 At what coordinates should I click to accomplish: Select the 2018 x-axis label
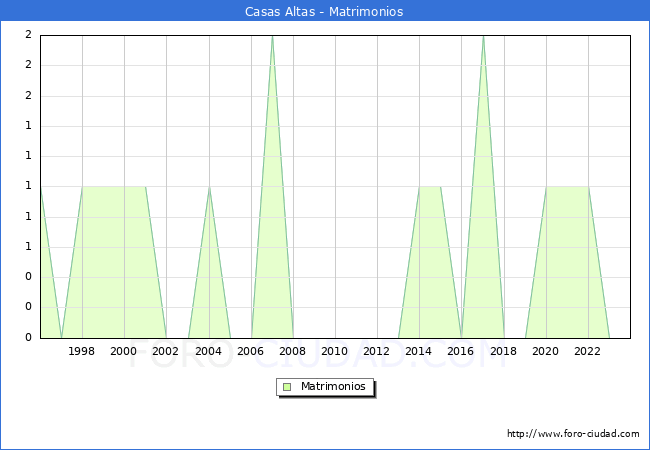pos(503,351)
